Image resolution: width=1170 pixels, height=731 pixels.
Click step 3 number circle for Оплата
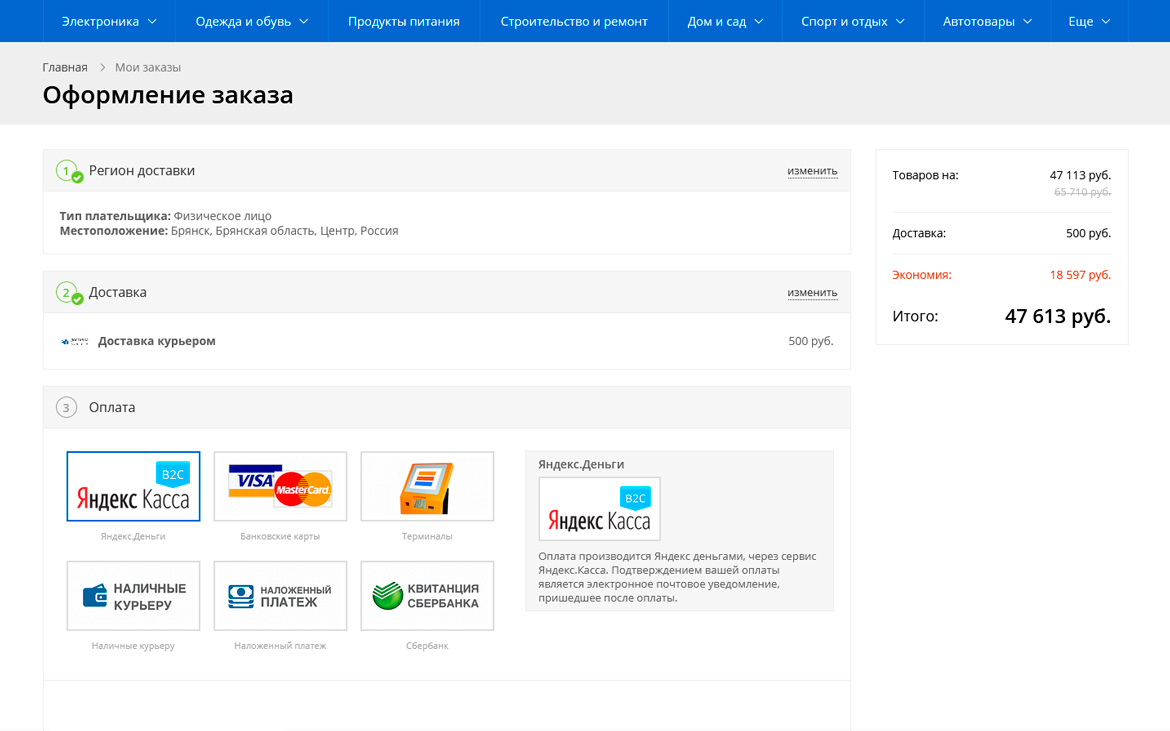pos(66,407)
